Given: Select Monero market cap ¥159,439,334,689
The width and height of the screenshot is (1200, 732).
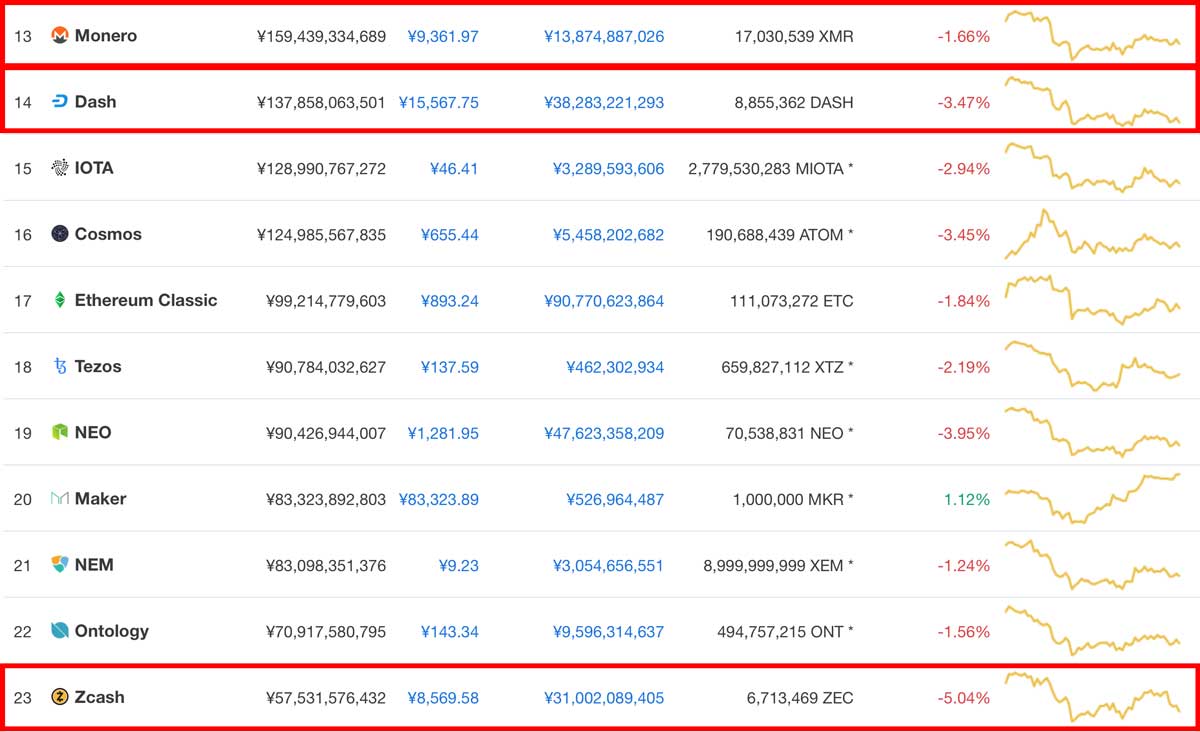Looking at the screenshot, I should (x=321, y=37).
